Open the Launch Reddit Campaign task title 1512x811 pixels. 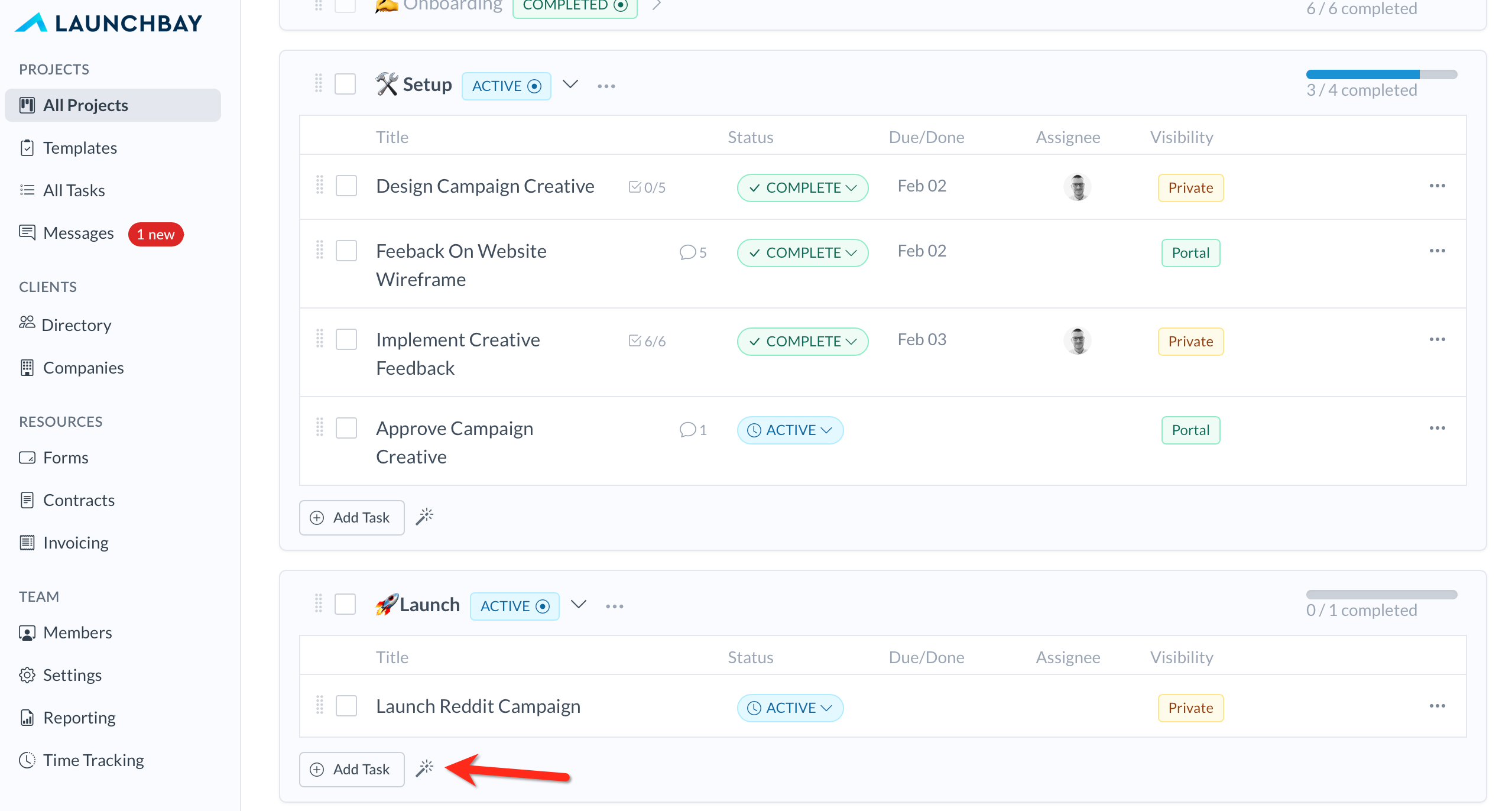[478, 706]
